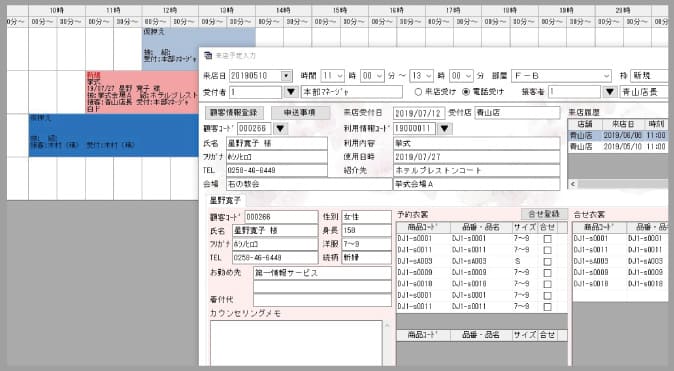Click the 洋服 size field showing 7~9
This screenshot has height=371, width=674.
tap(366, 244)
